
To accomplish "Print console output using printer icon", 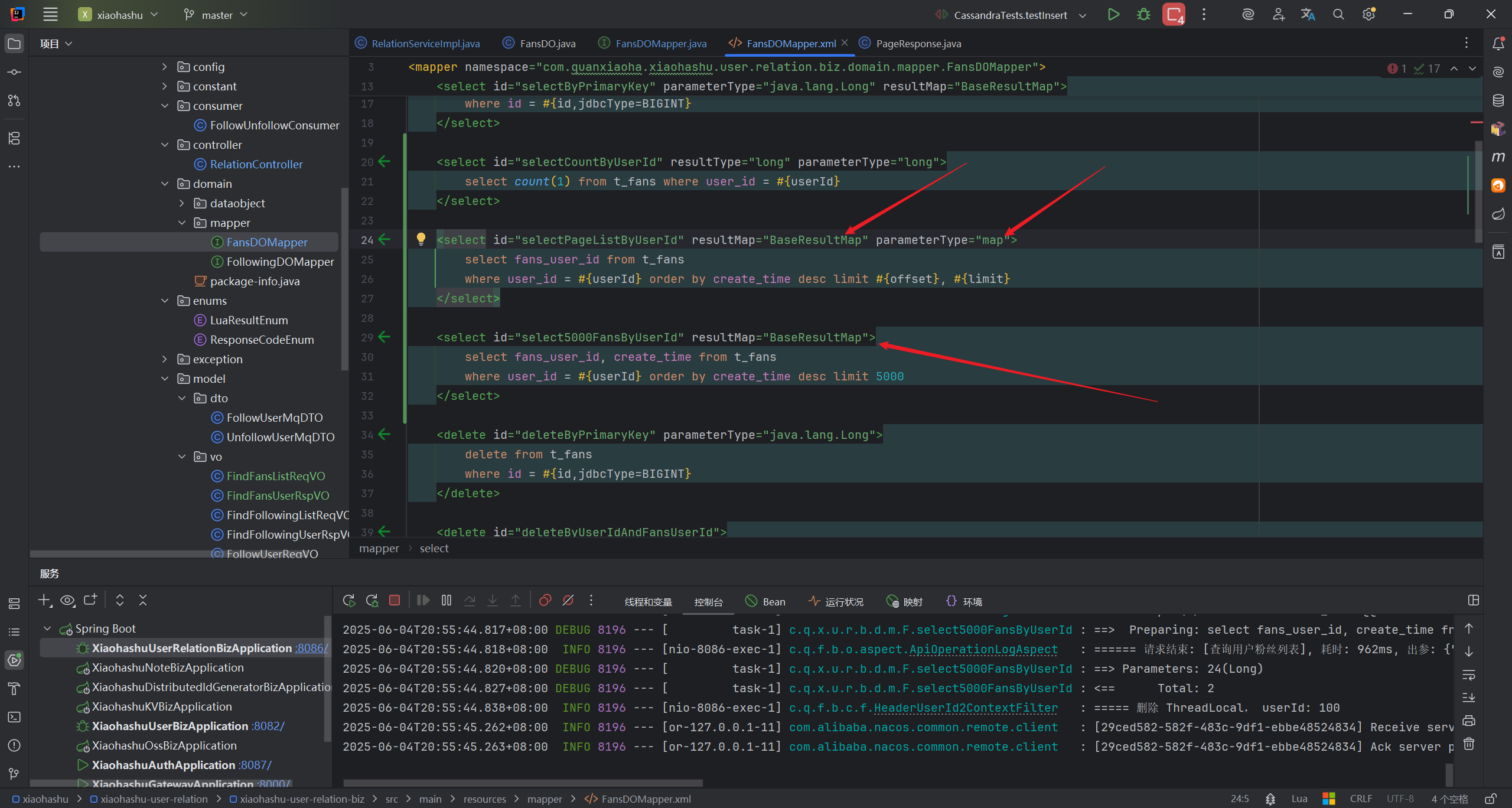I will [x=1469, y=721].
